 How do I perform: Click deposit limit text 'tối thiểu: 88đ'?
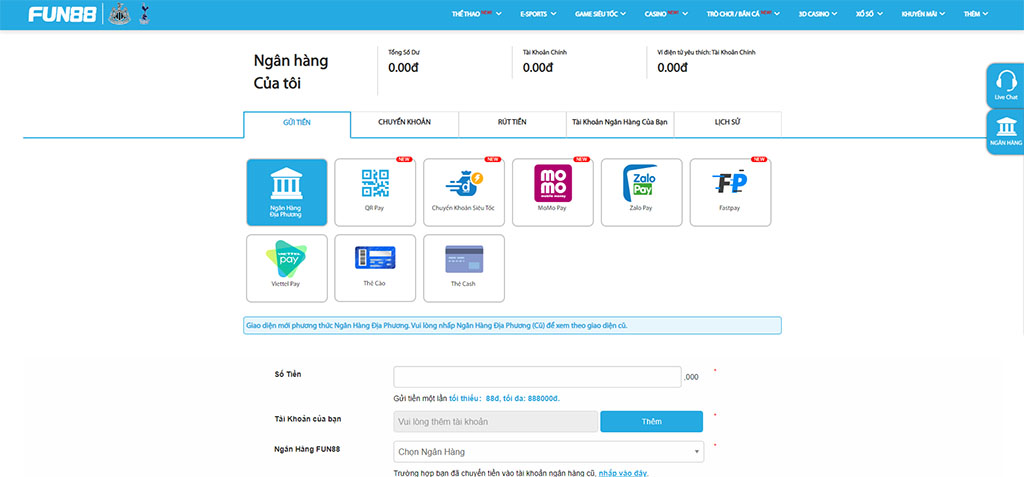click(x=474, y=398)
